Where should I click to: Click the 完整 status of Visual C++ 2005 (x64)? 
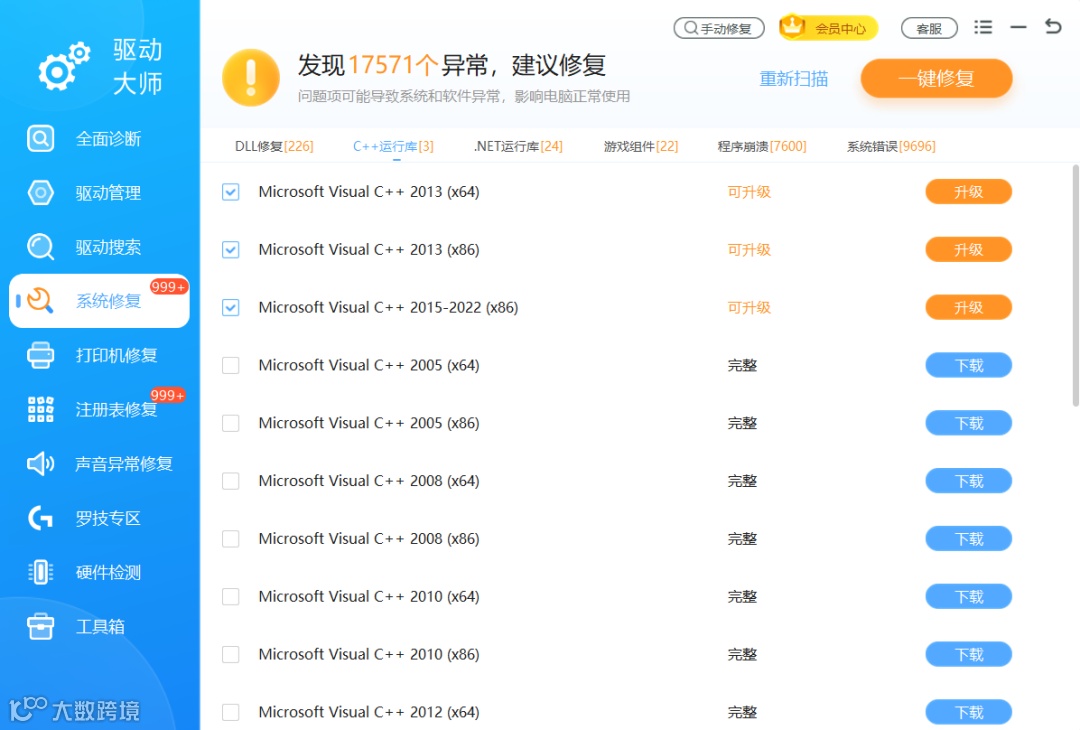coord(742,366)
